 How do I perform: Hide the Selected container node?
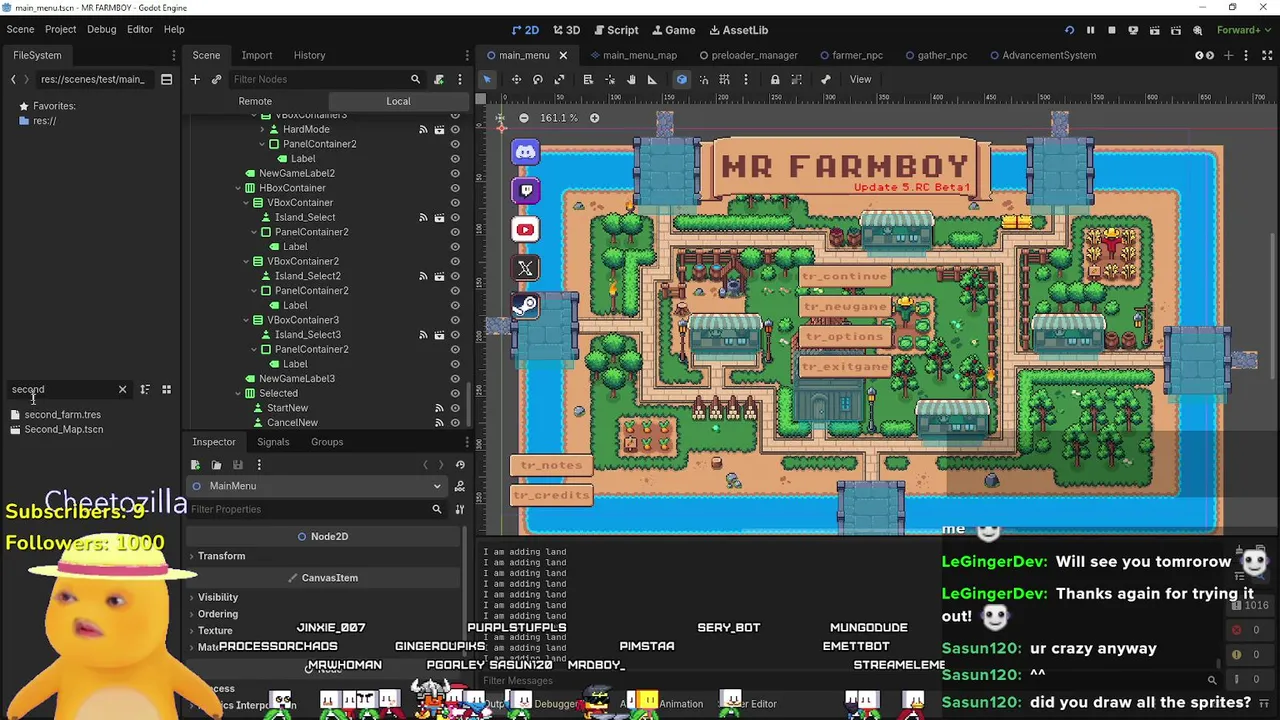tap(455, 393)
